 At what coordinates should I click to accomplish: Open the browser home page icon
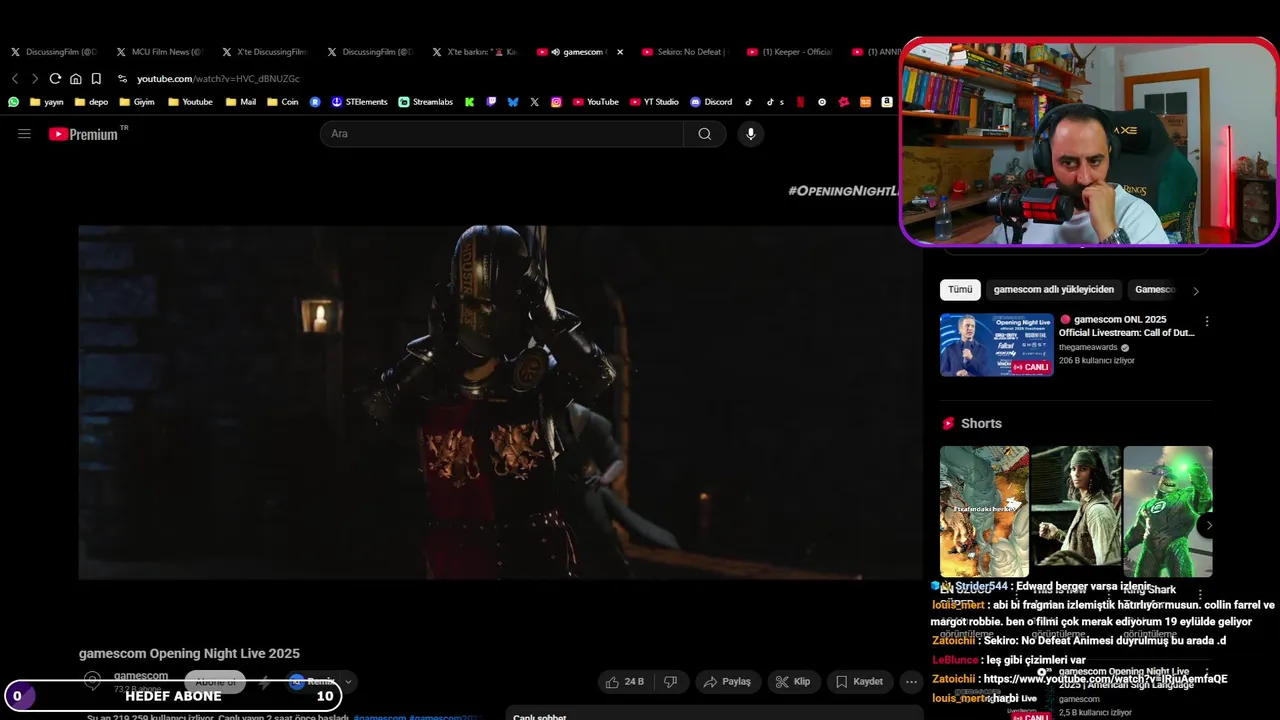75,78
